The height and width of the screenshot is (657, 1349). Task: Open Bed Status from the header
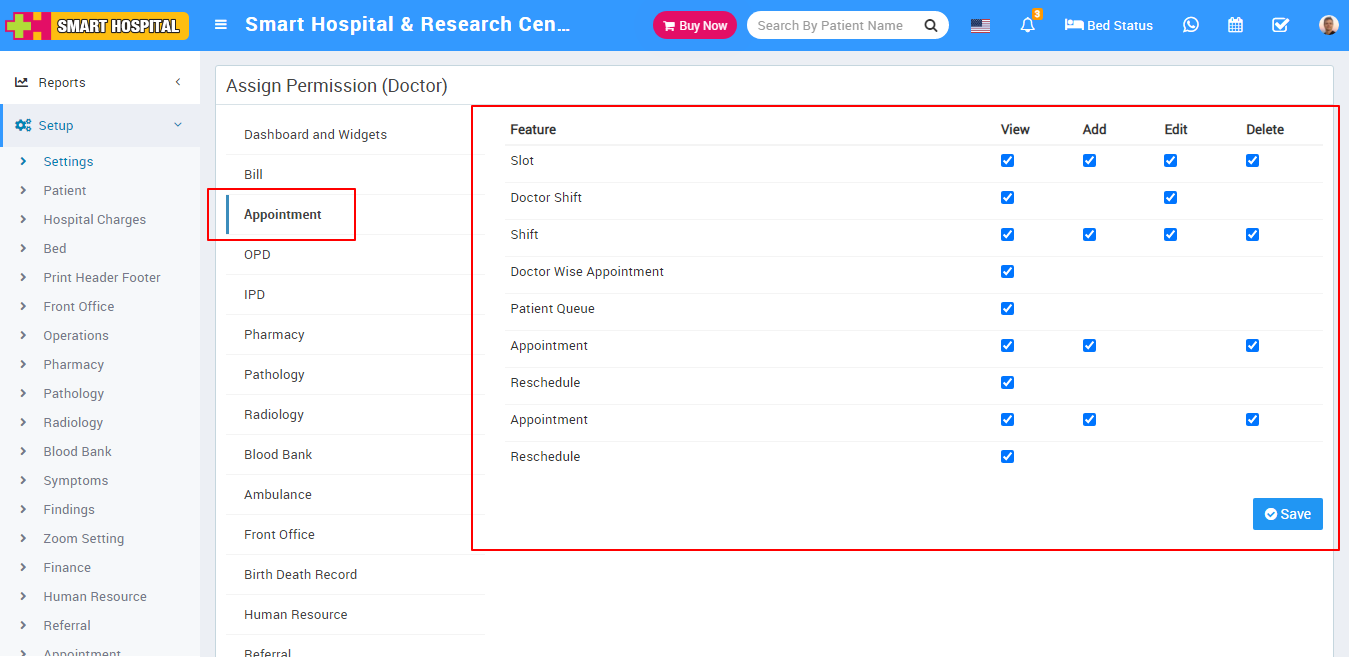[1108, 25]
